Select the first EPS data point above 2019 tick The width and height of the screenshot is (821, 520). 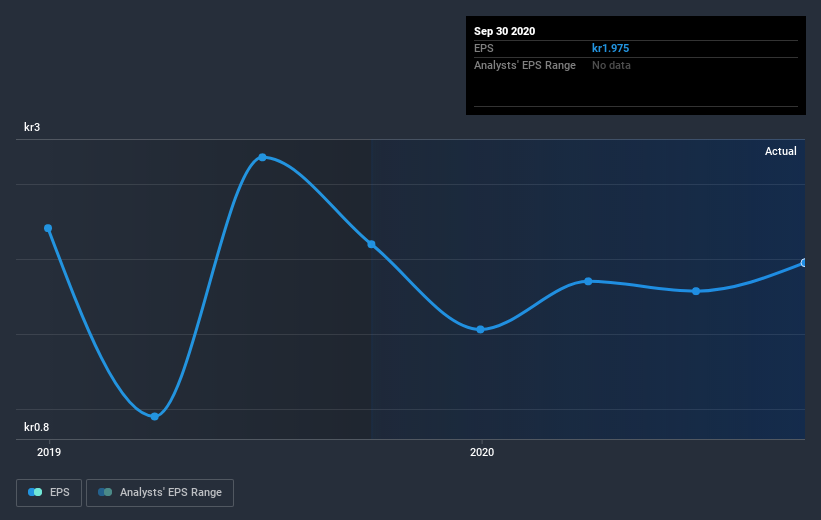(x=48, y=228)
